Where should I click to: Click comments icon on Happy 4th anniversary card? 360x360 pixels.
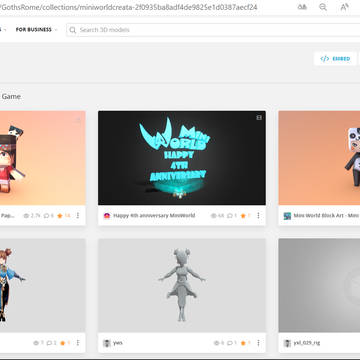pos(230,216)
